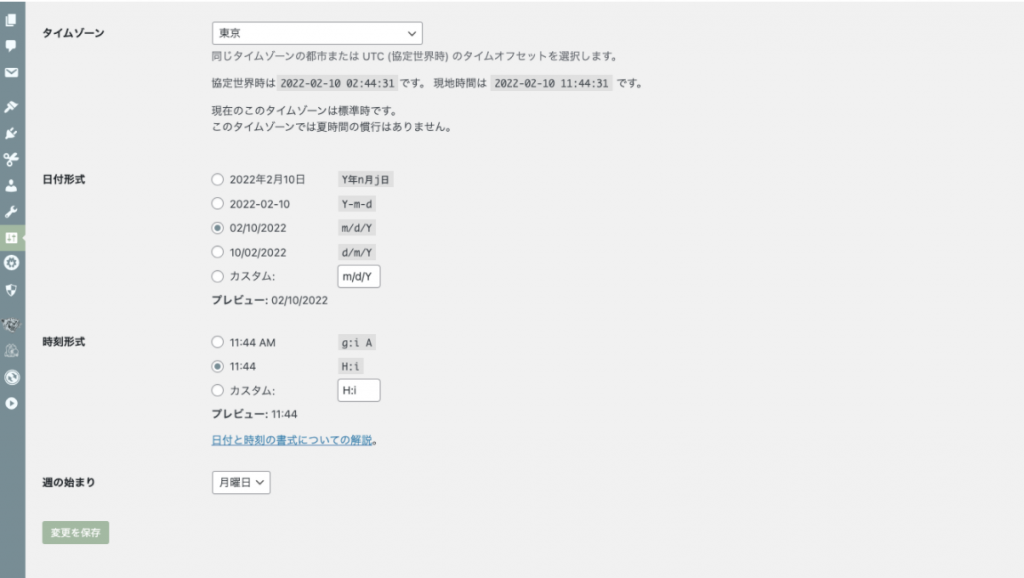Open the Appearance paintbrush icon
1024x578 pixels.
[11, 107]
